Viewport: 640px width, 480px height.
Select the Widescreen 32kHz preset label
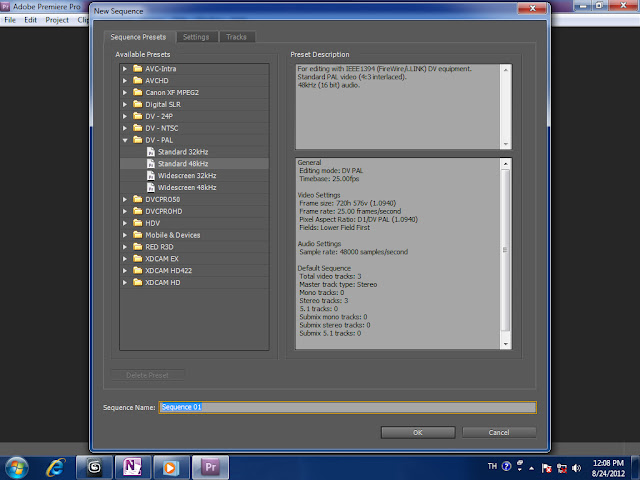pos(187,176)
